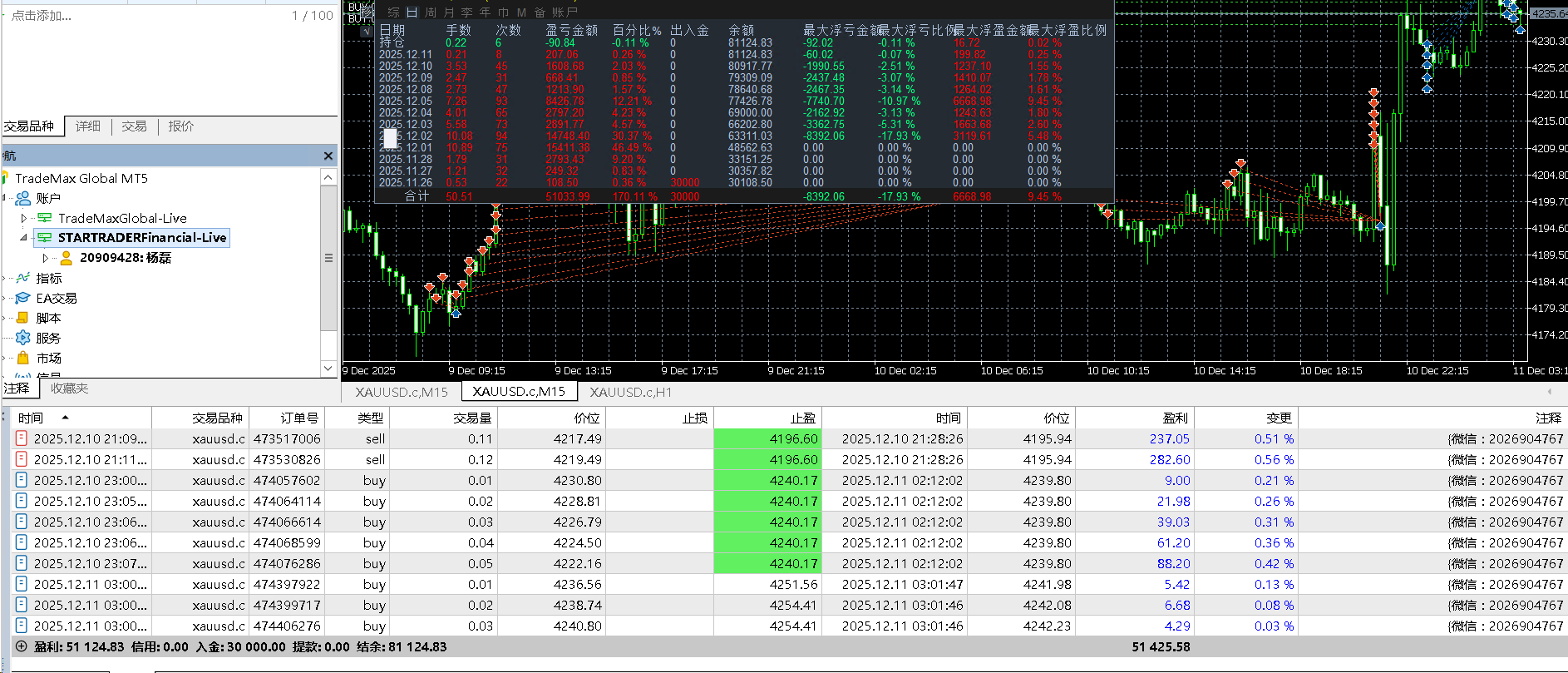Click order 473517006 row document icon

coord(22,438)
